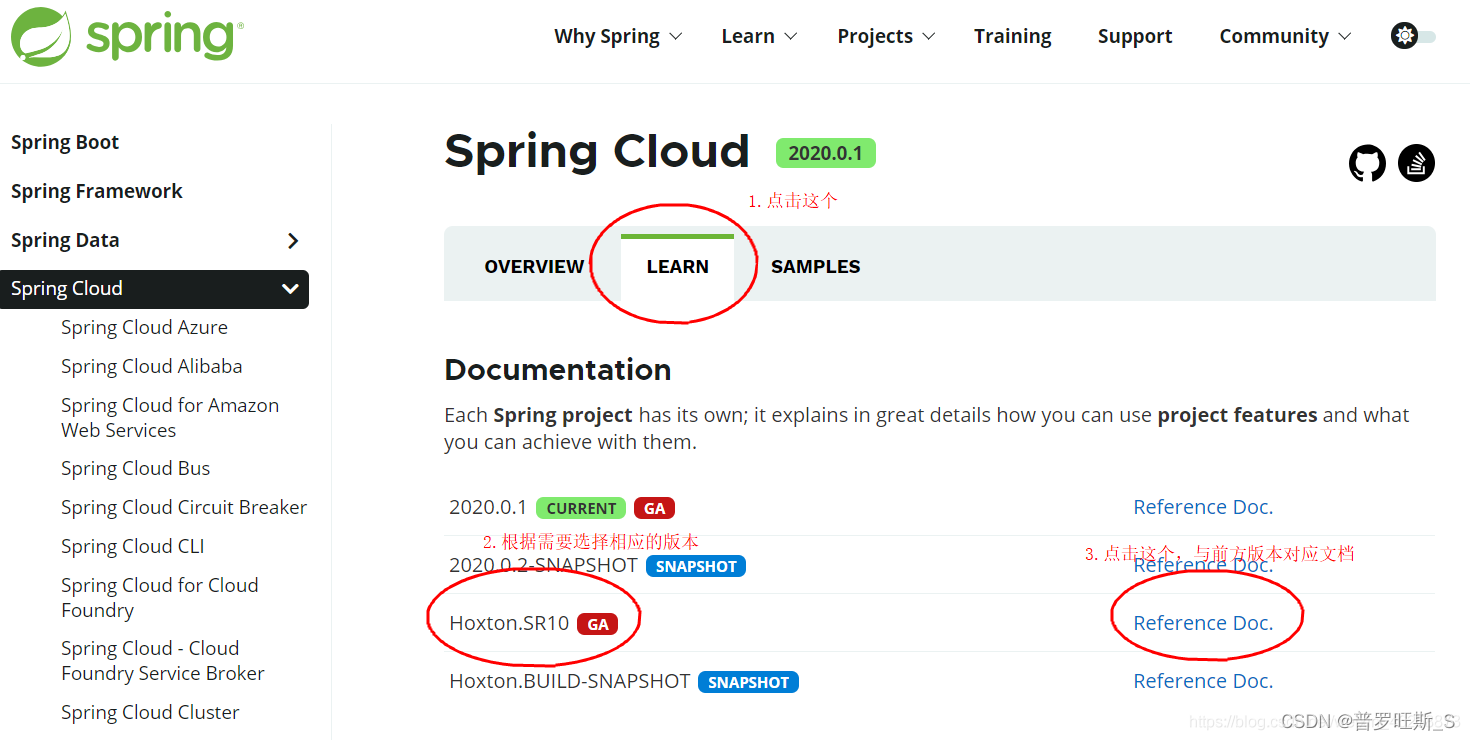Toggle the dark mode theme switch
The width and height of the screenshot is (1470, 740).
(1413, 36)
